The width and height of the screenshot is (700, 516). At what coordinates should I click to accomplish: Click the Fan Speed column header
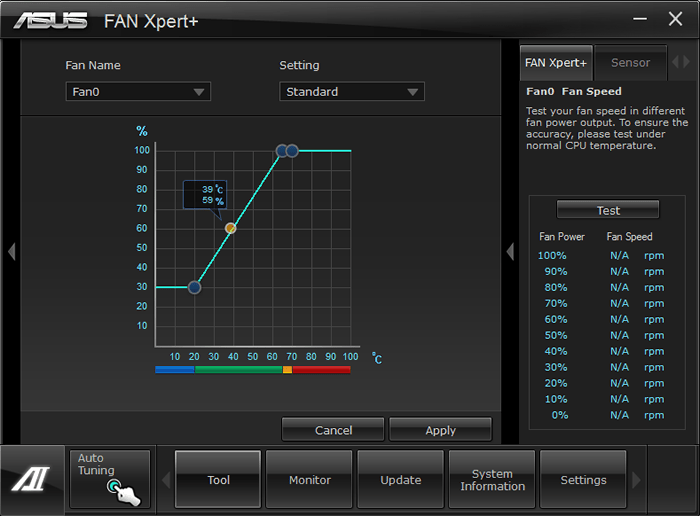[629, 237]
